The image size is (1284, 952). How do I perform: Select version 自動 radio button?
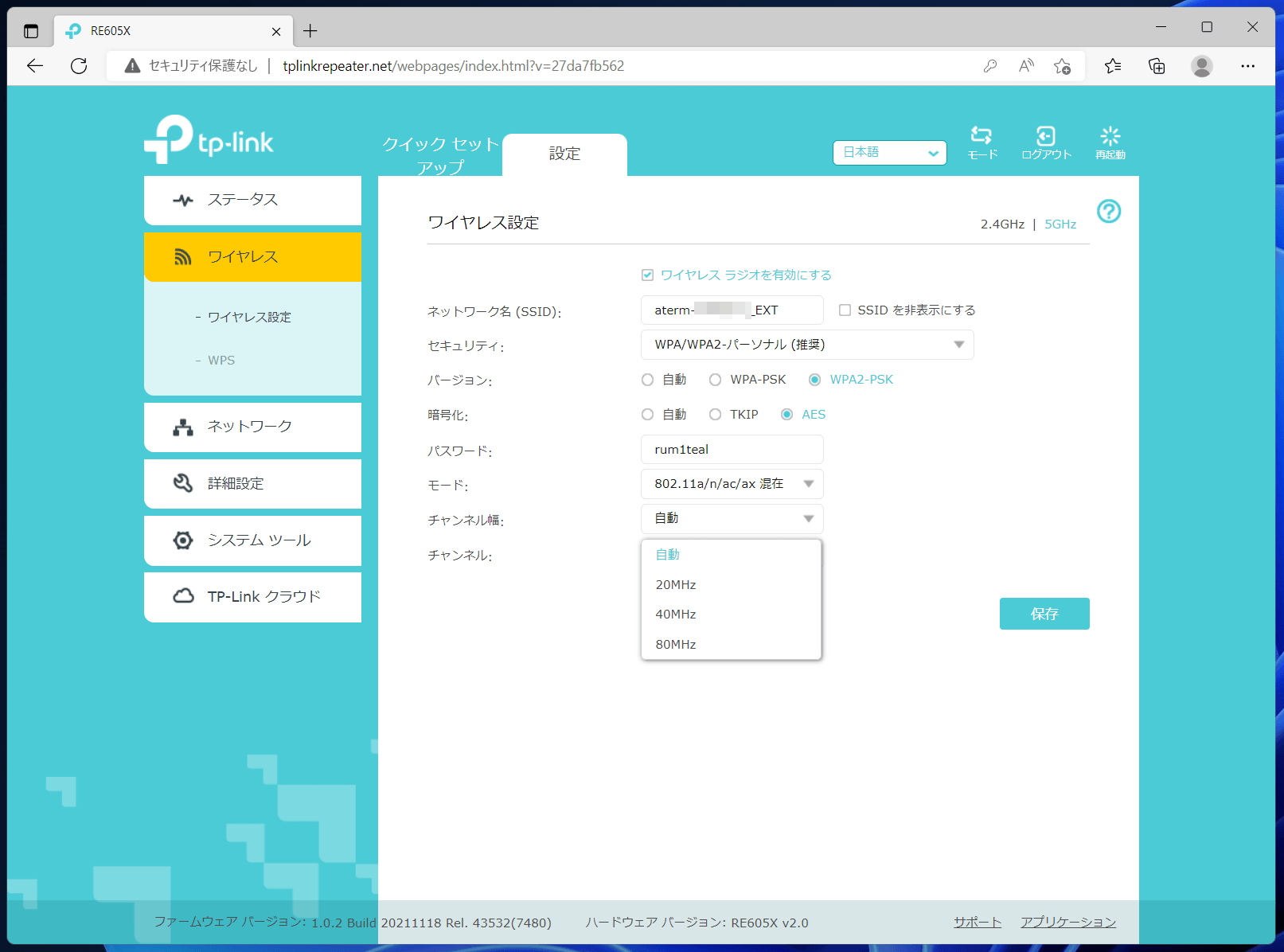(x=647, y=380)
